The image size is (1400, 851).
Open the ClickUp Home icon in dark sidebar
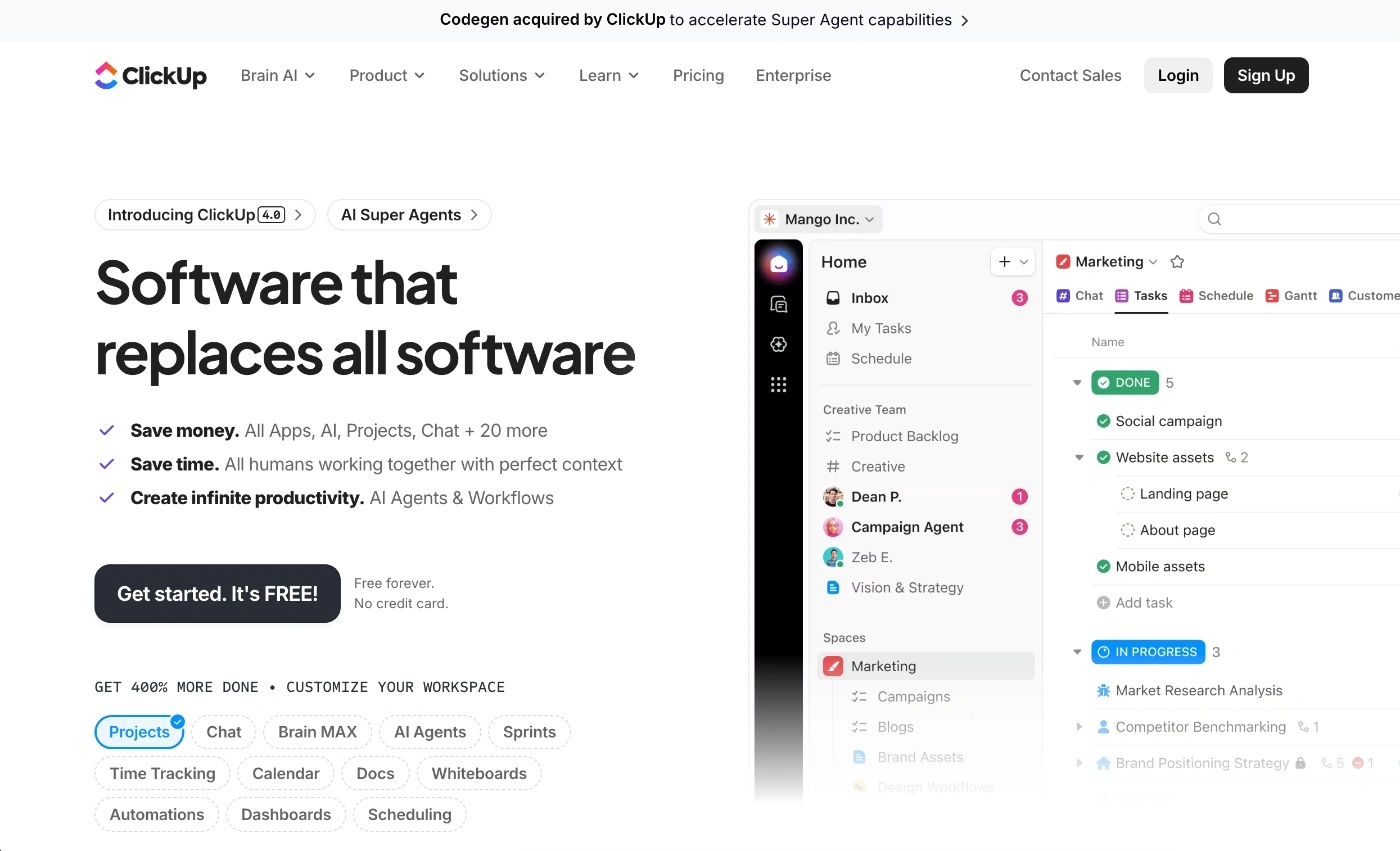[x=779, y=263]
